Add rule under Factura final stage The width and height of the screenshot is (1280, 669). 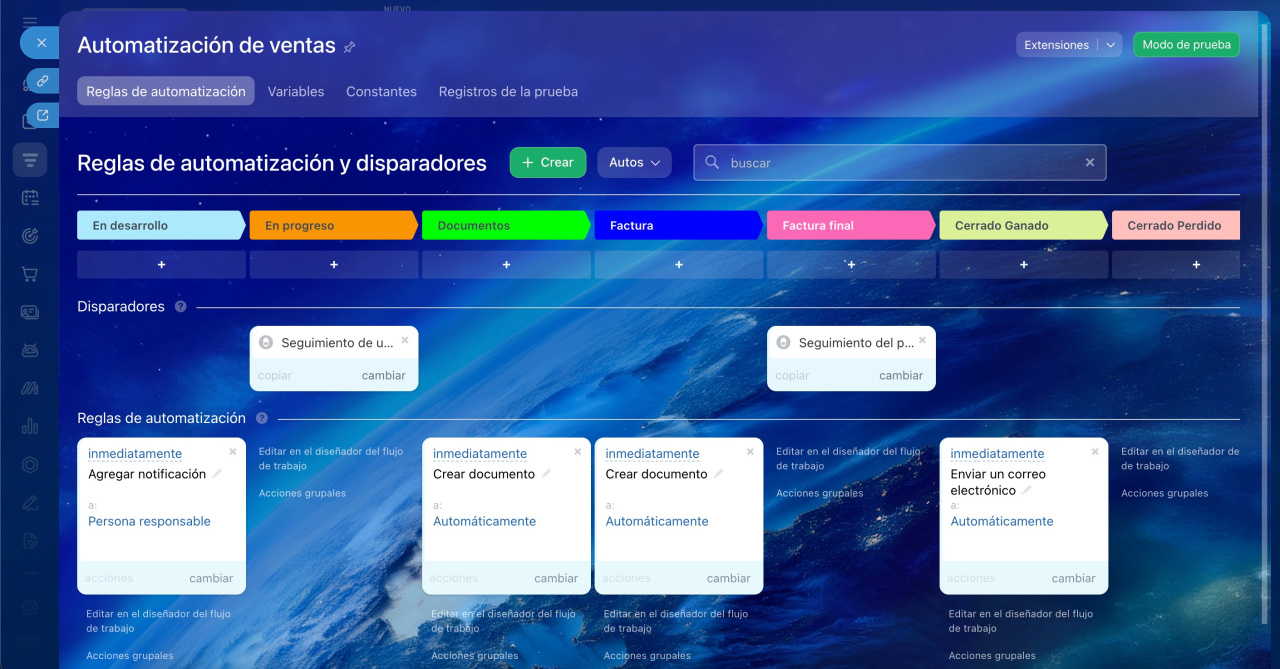coord(851,265)
